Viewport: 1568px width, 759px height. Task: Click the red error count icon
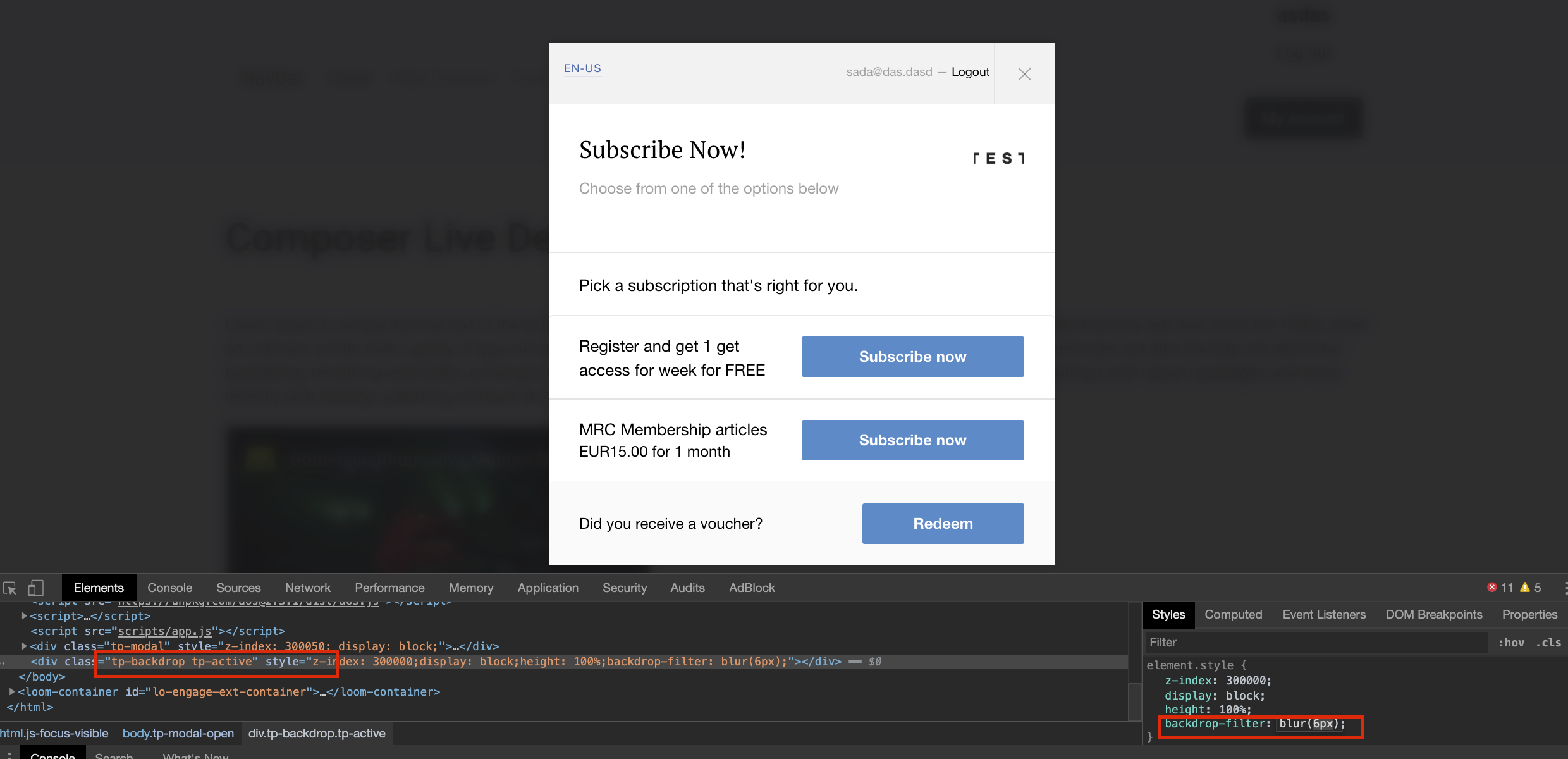[1492, 588]
